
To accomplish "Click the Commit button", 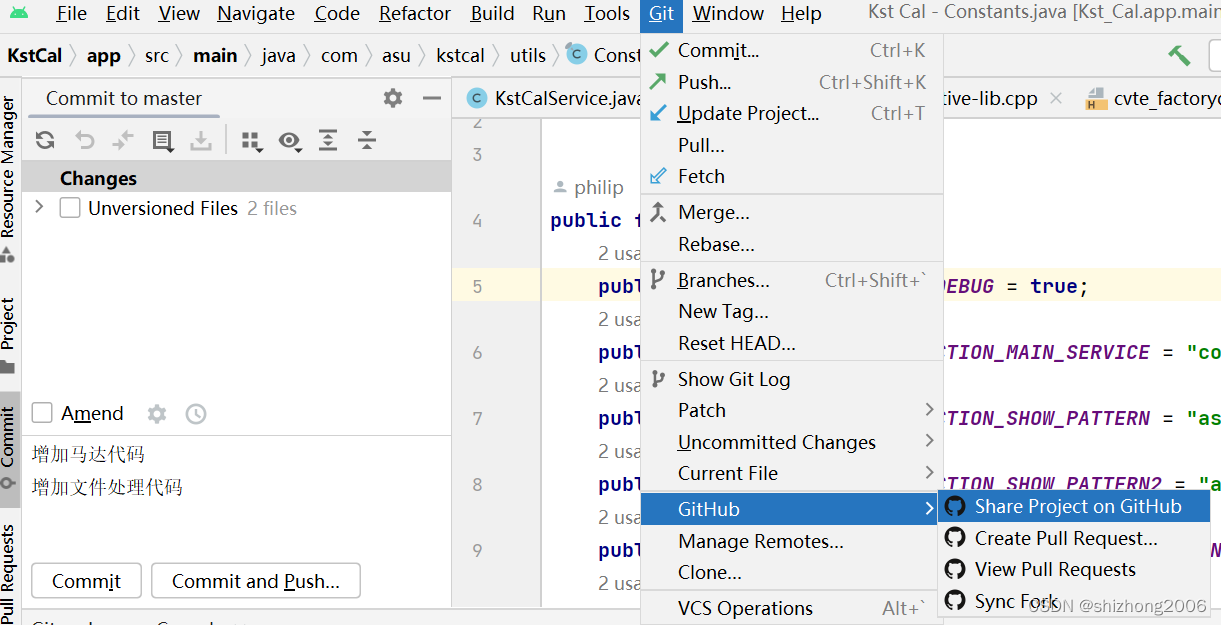I will tap(87, 581).
